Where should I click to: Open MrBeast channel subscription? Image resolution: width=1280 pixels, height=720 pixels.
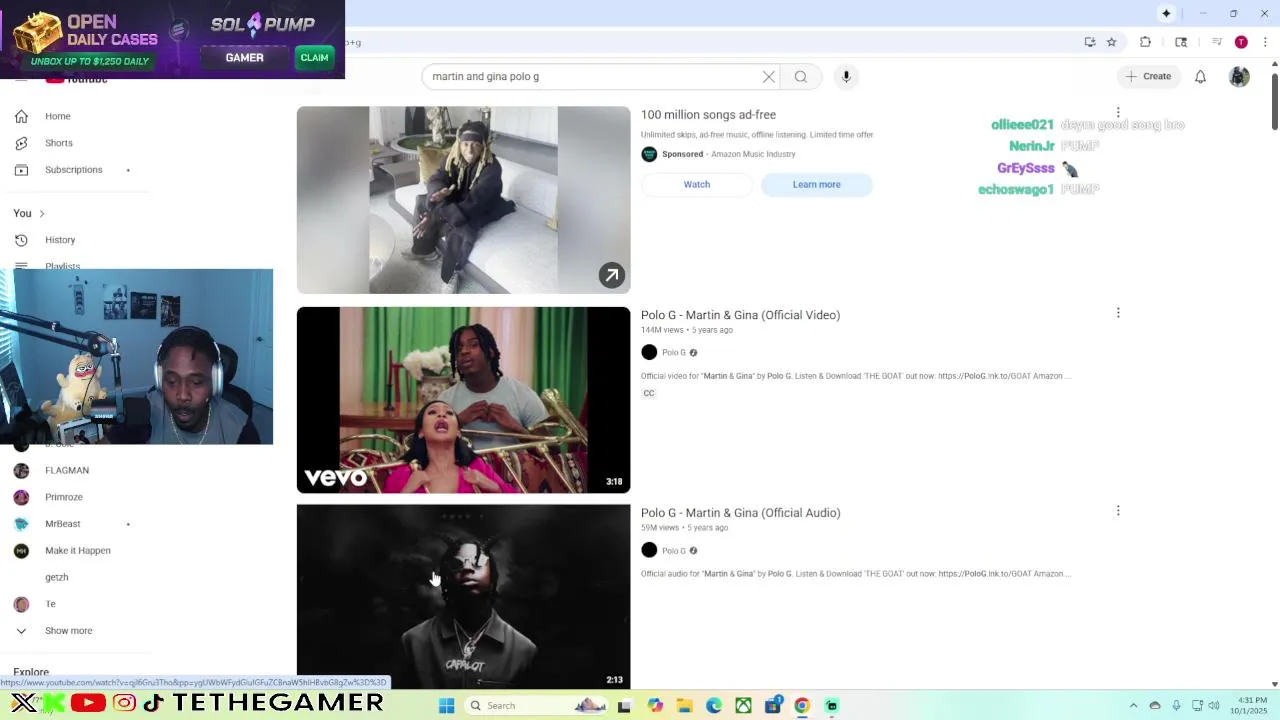click(63, 524)
